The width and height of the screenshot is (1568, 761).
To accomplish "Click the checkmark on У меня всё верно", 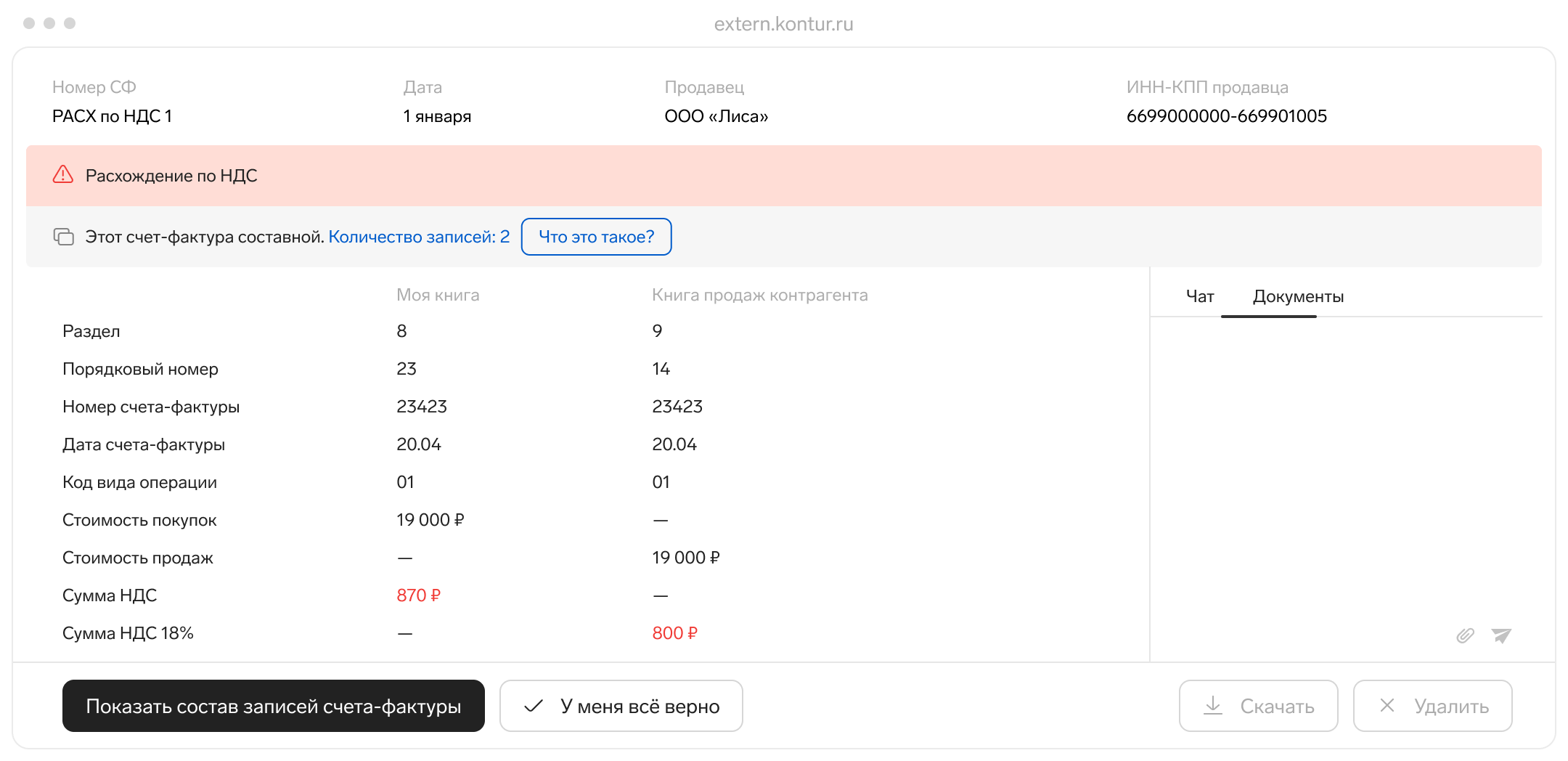I will click(534, 706).
